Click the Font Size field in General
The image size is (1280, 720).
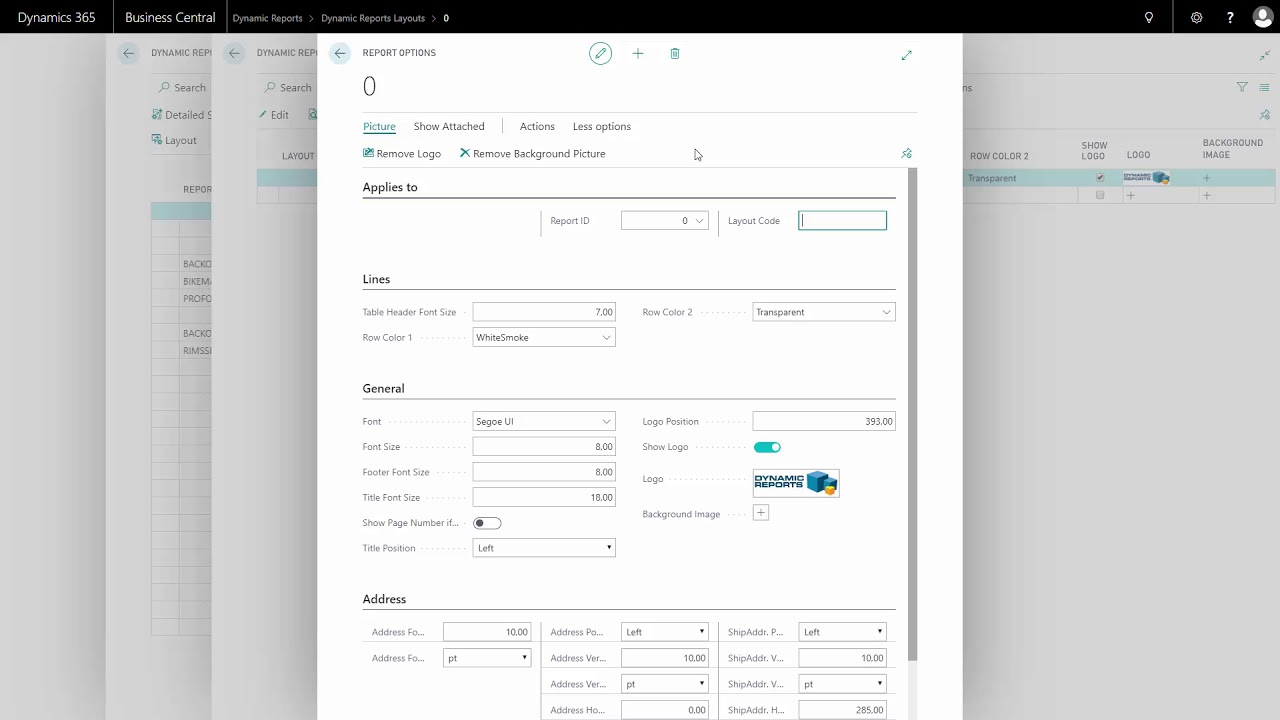[544, 447]
